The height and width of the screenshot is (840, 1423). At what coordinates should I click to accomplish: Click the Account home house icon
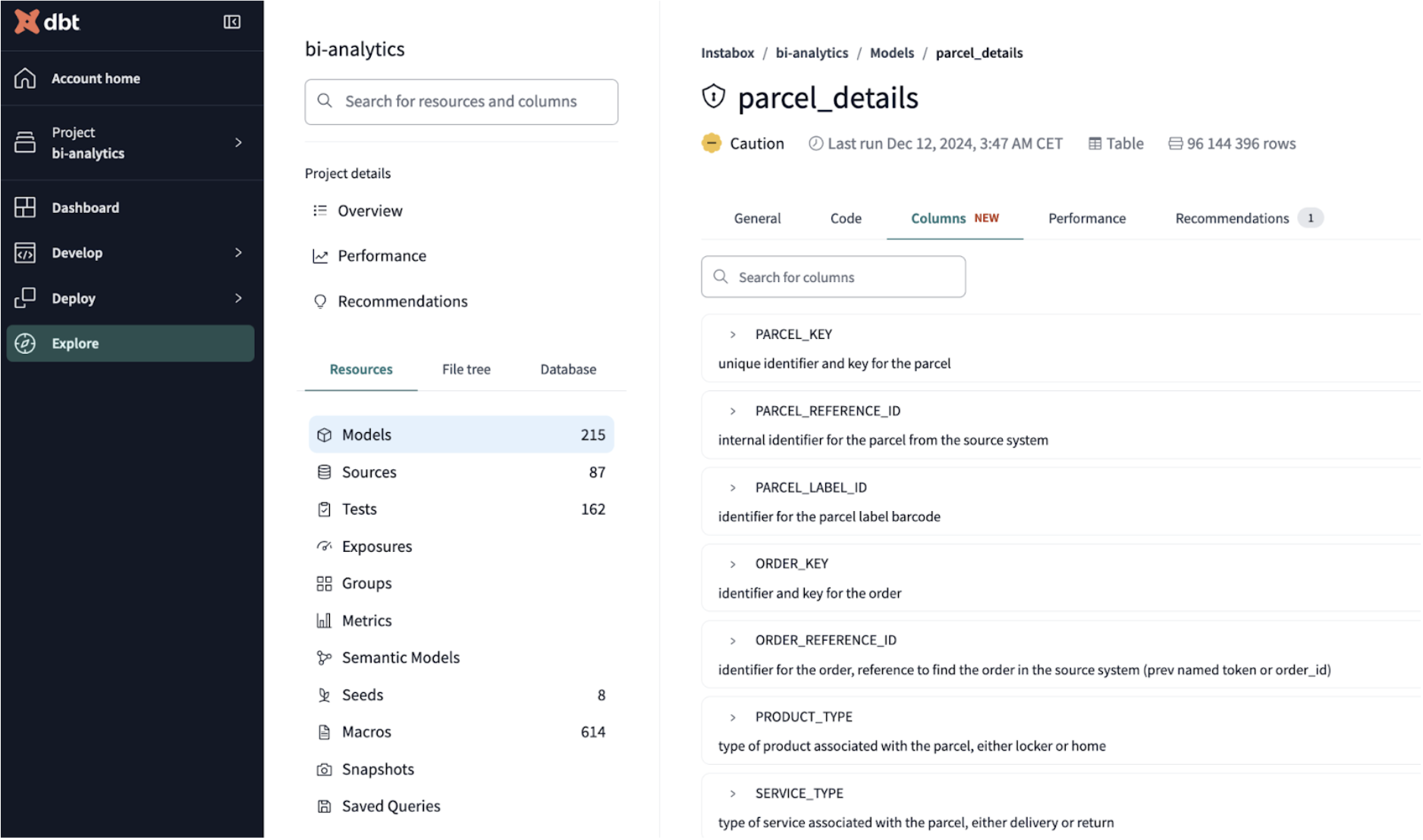[x=25, y=78]
